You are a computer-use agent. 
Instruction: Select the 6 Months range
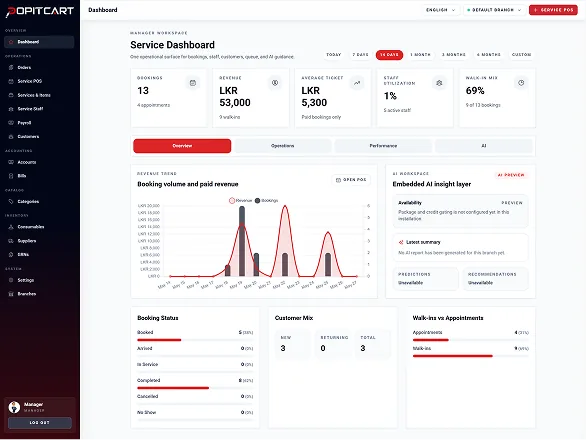tap(488, 55)
